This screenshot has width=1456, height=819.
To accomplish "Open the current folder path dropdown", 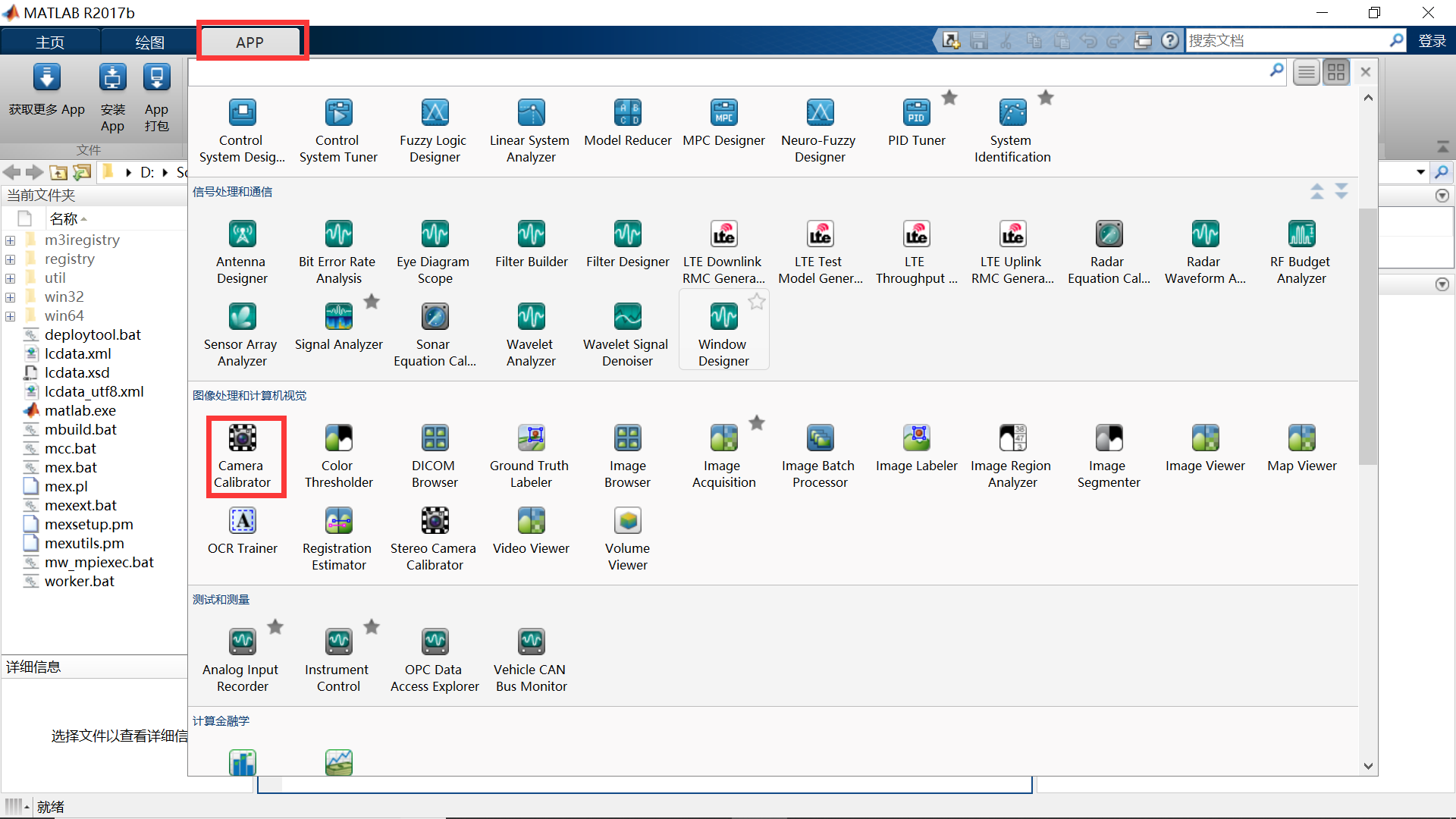I will click(1420, 172).
